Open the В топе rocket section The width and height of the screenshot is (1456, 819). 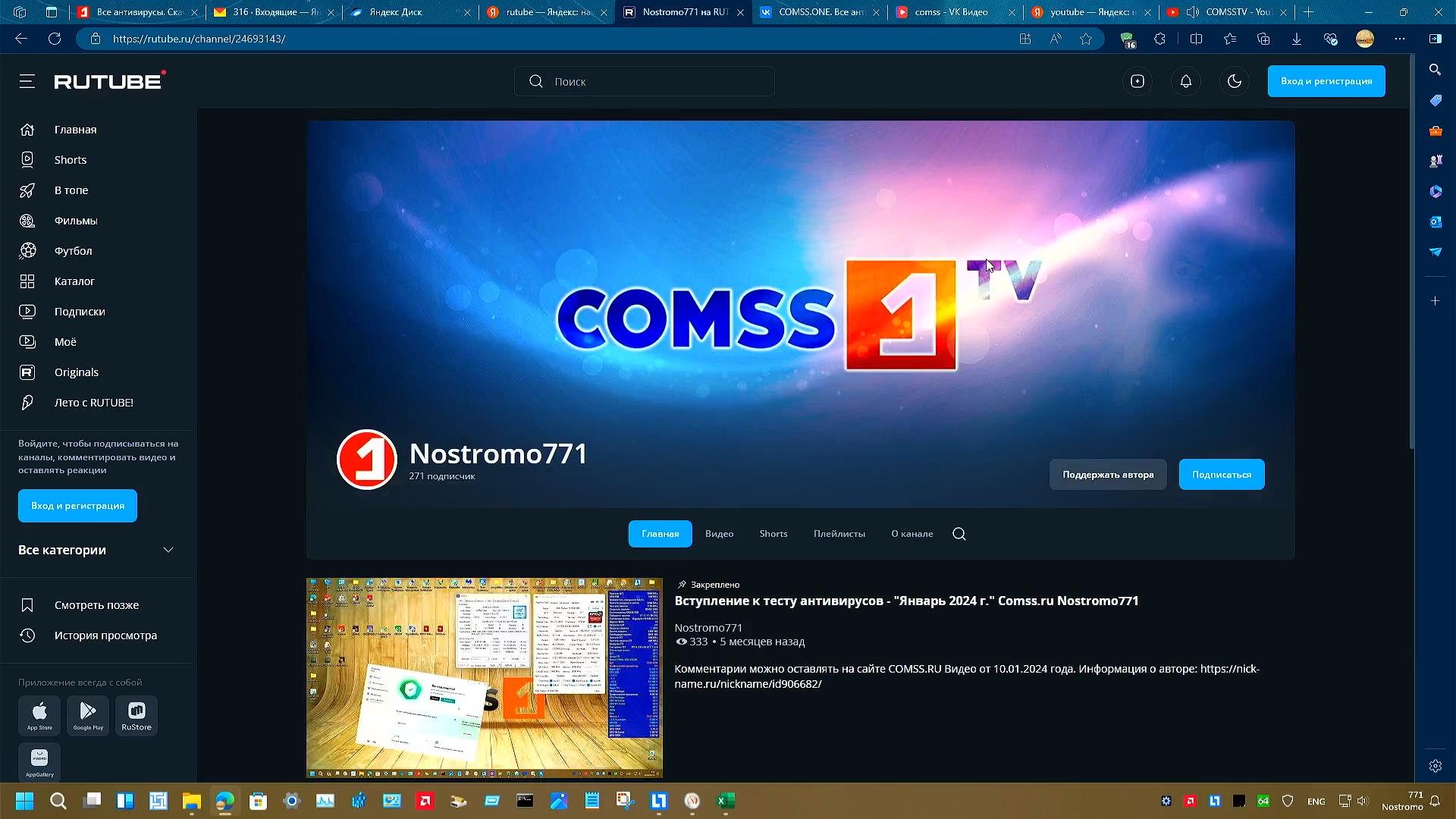pyautogui.click(x=71, y=190)
